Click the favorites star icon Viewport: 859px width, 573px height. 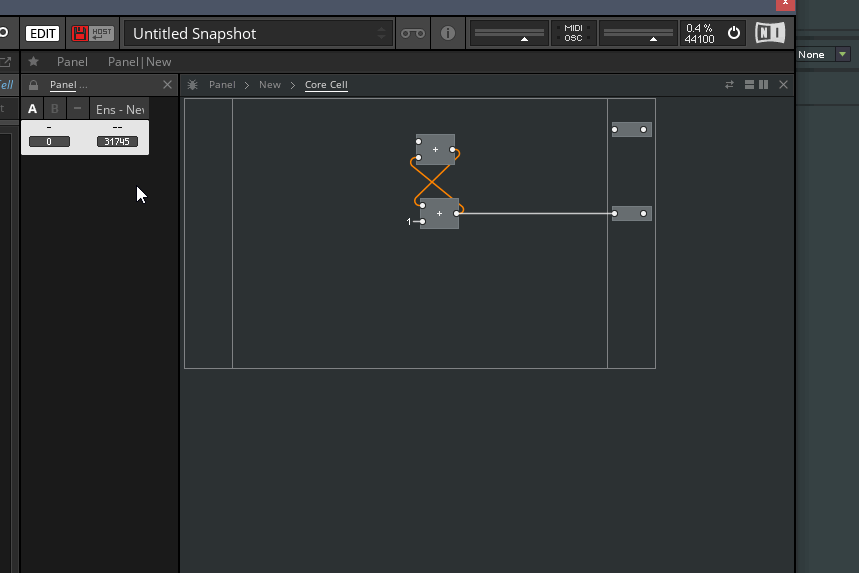(x=33, y=61)
